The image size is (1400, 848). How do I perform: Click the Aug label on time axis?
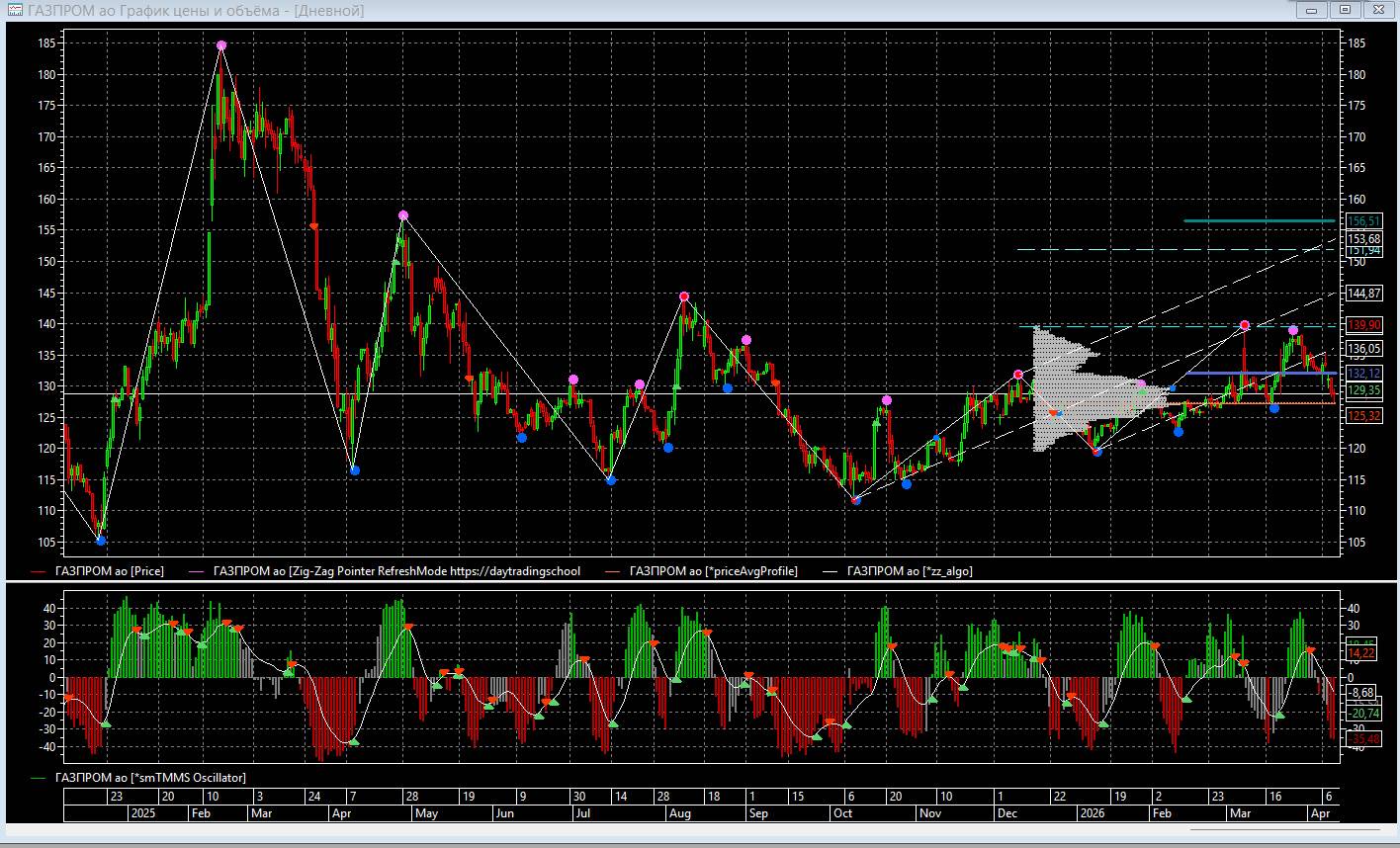point(679,813)
